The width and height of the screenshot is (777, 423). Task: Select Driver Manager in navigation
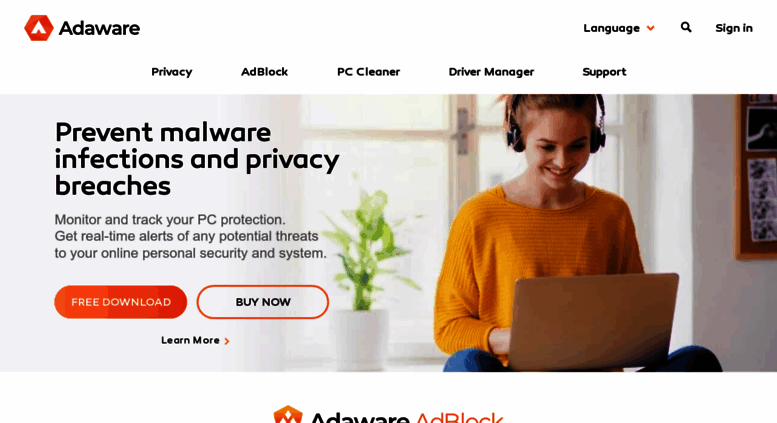tap(491, 72)
